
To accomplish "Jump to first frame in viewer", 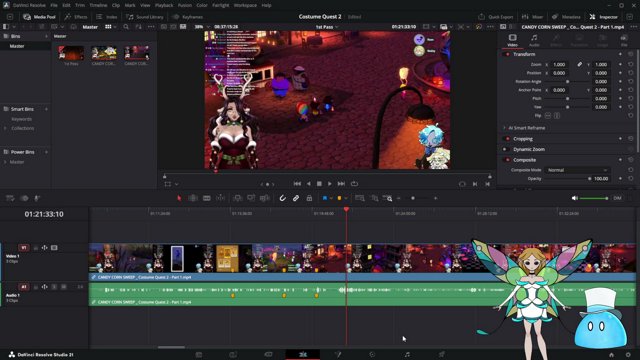I will [x=297, y=184].
